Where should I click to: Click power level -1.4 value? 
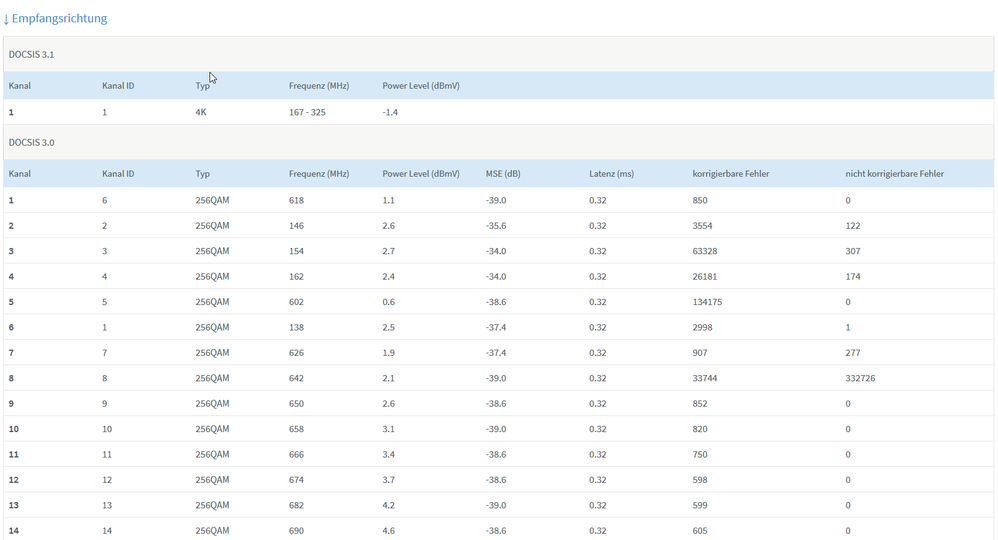[x=390, y=112]
